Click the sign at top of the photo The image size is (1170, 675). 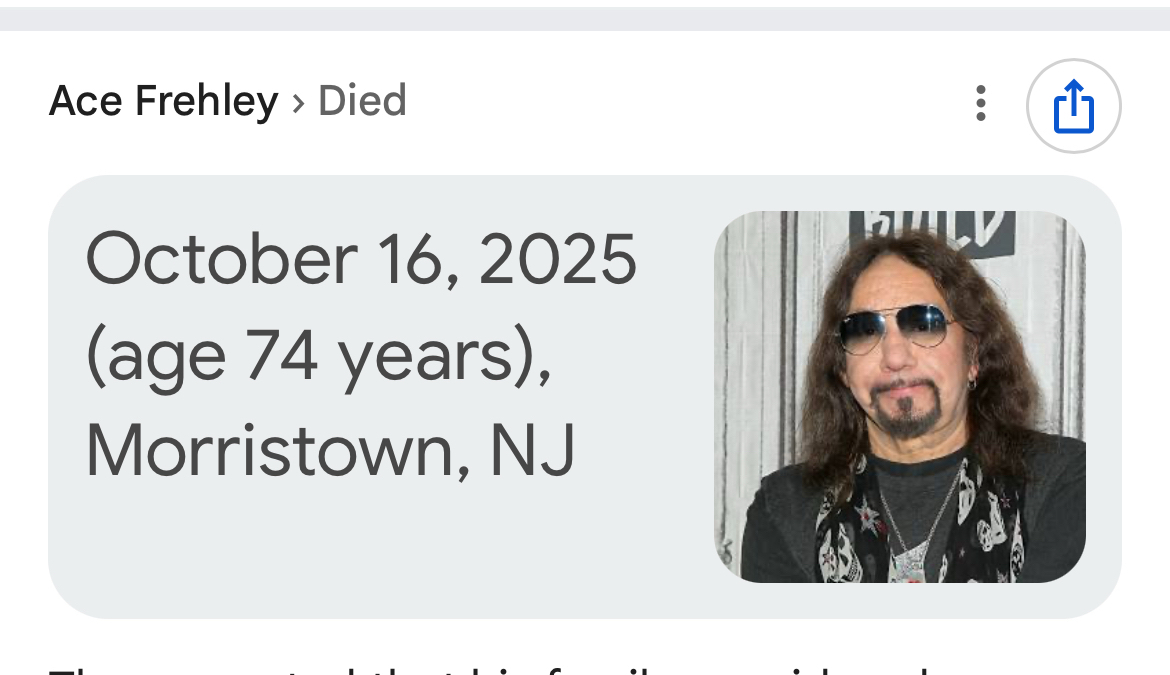(932, 230)
